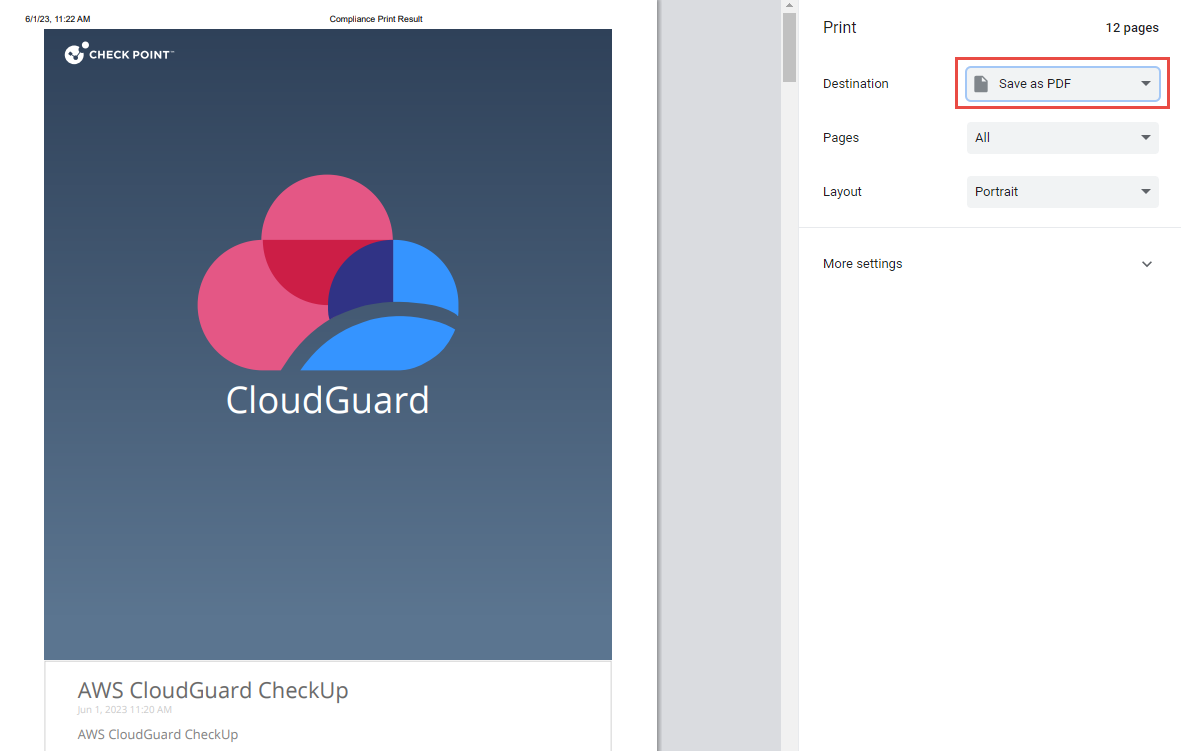Click the Pages dropdown arrow
The height and width of the screenshot is (751, 1181).
[1145, 138]
